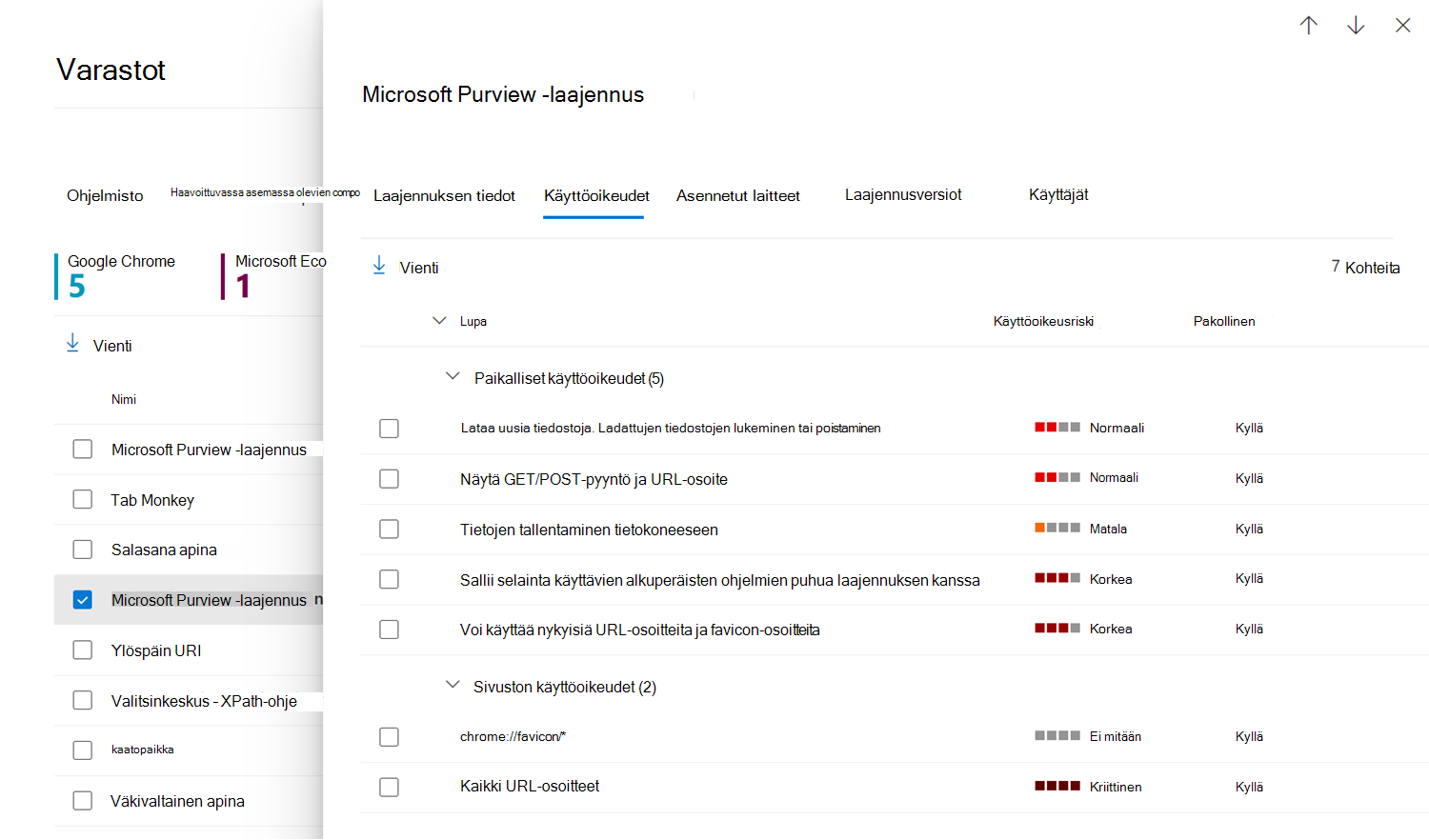Open the Laajennusversiot tab
Viewport: 1429px width, 840px height.
click(903, 195)
